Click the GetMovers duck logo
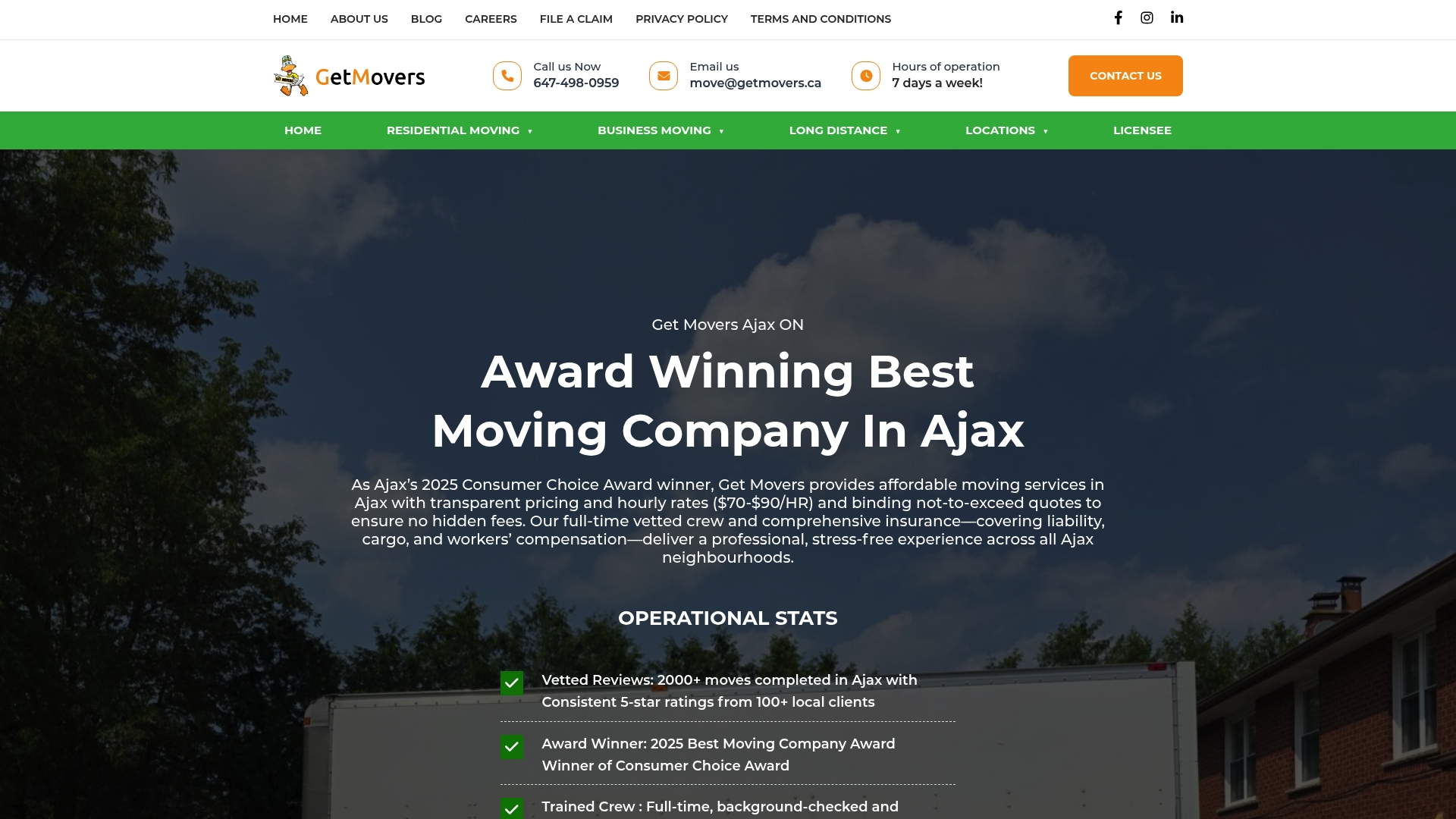1456x819 pixels. tap(291, 76)
